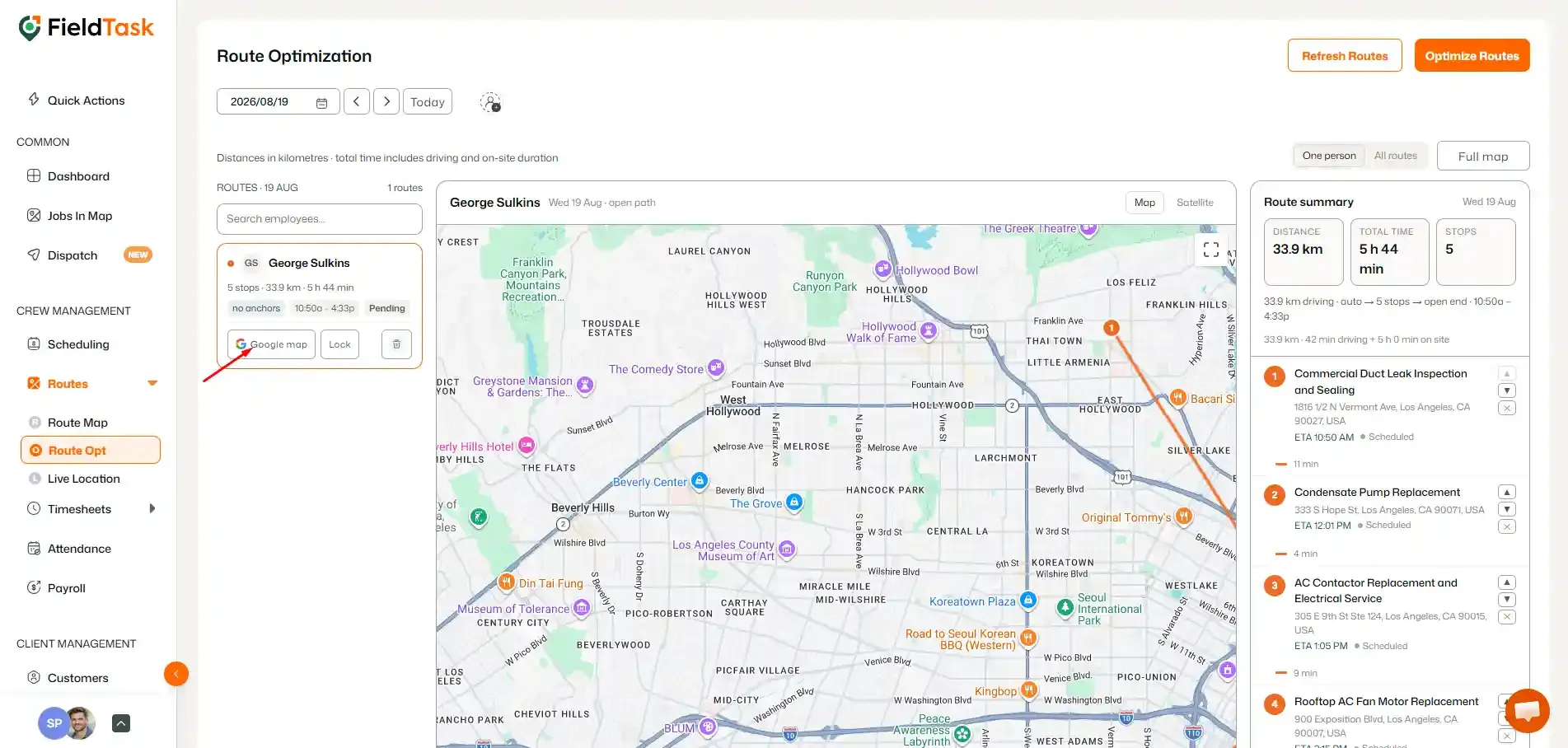Open George Sulkins route in Google map
The image size is (1568, 748).
(x=271, y=344)
